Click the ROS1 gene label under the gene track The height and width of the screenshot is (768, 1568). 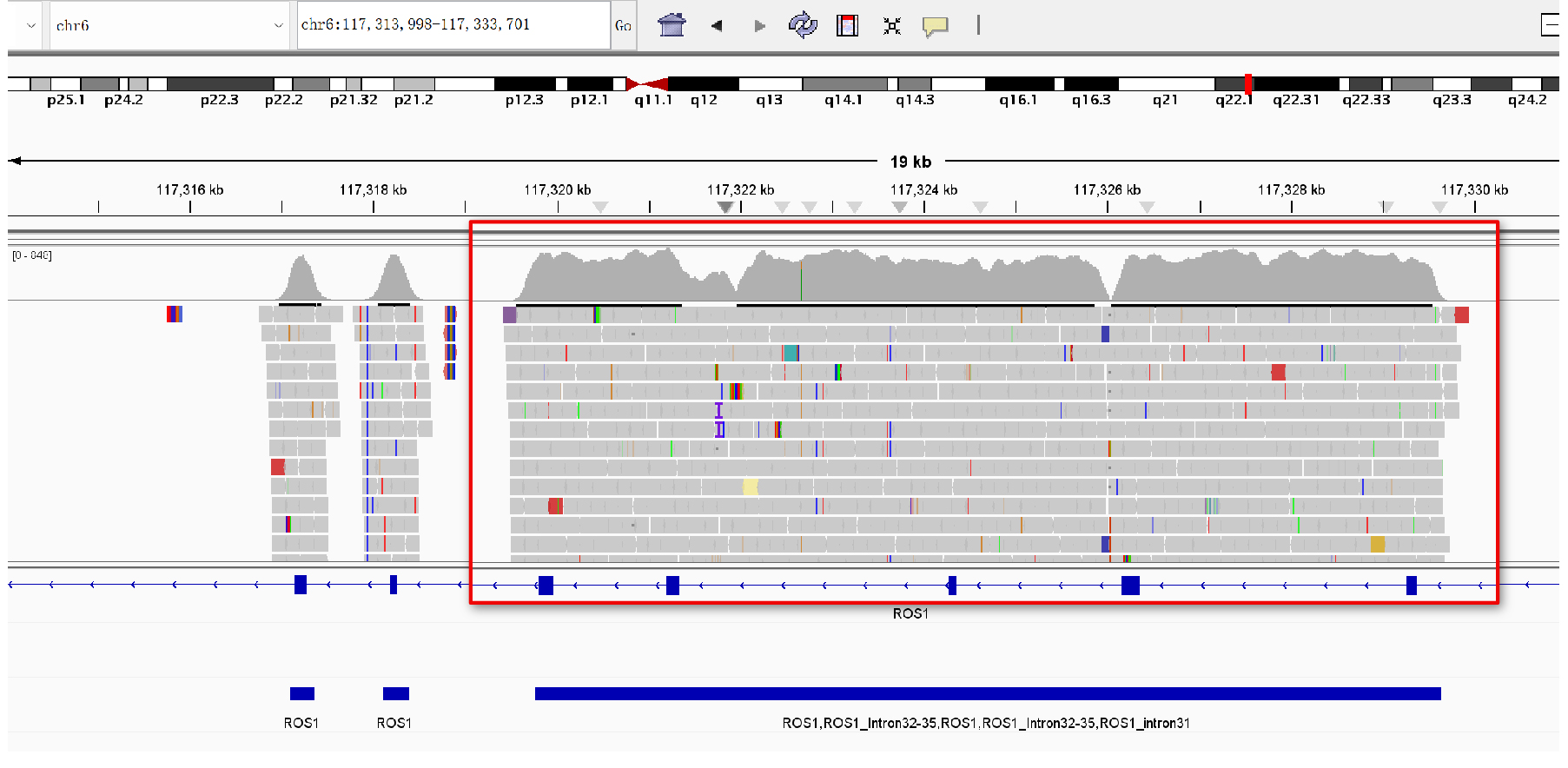[910, 613]
